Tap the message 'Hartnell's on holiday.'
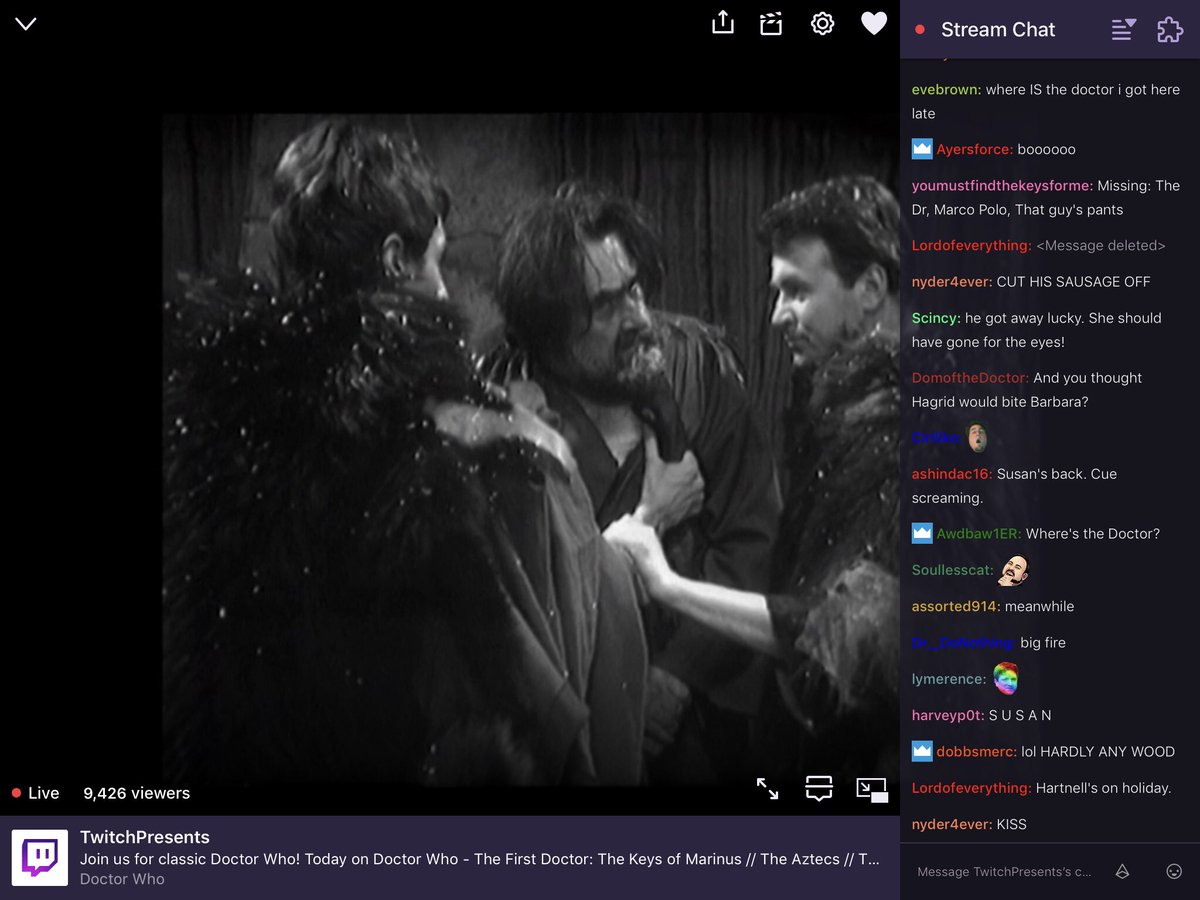This screenshot has width=1200, height=900. (1103, 788)
